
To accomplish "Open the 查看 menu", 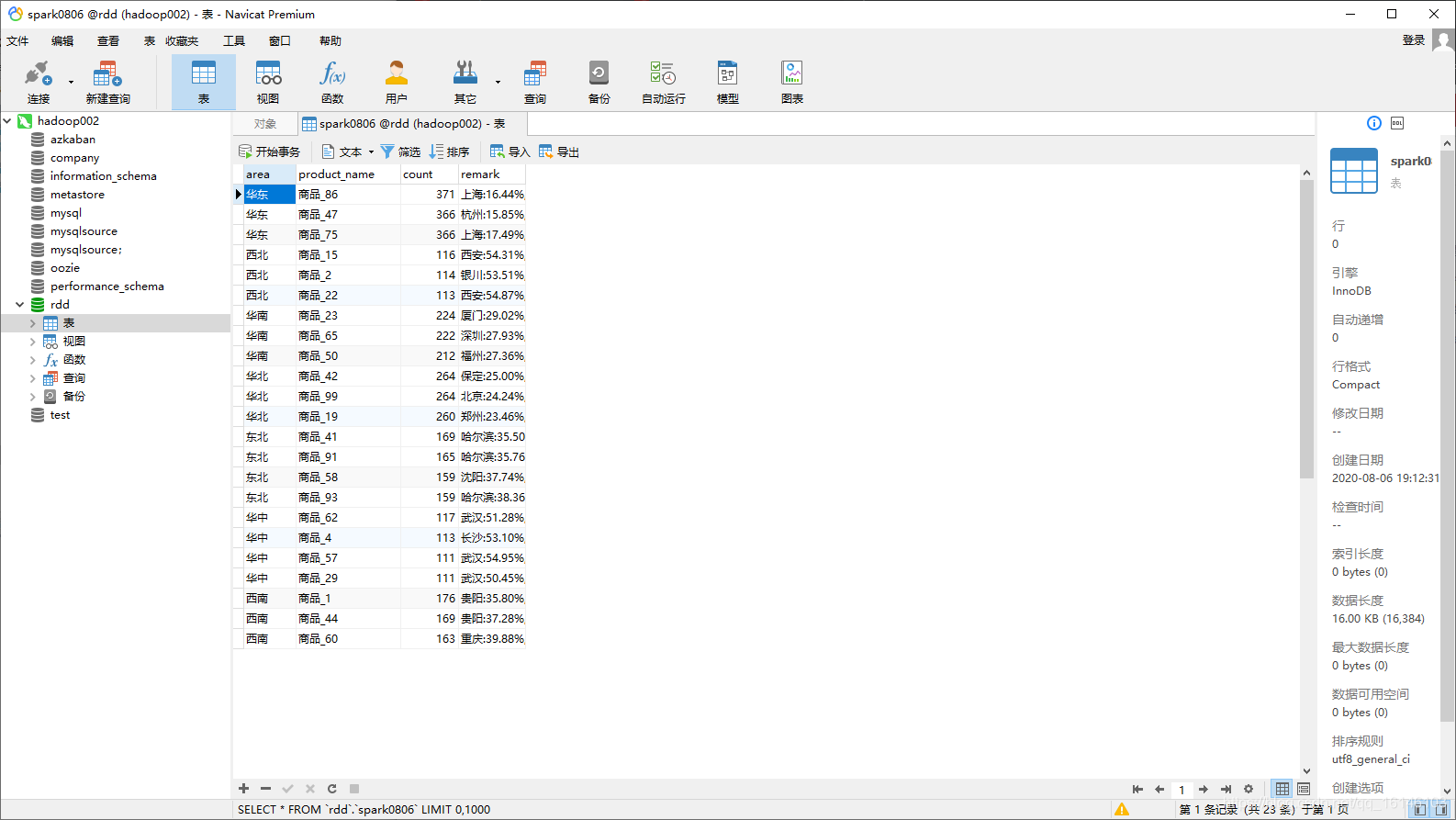I will [x=108, y=40].
